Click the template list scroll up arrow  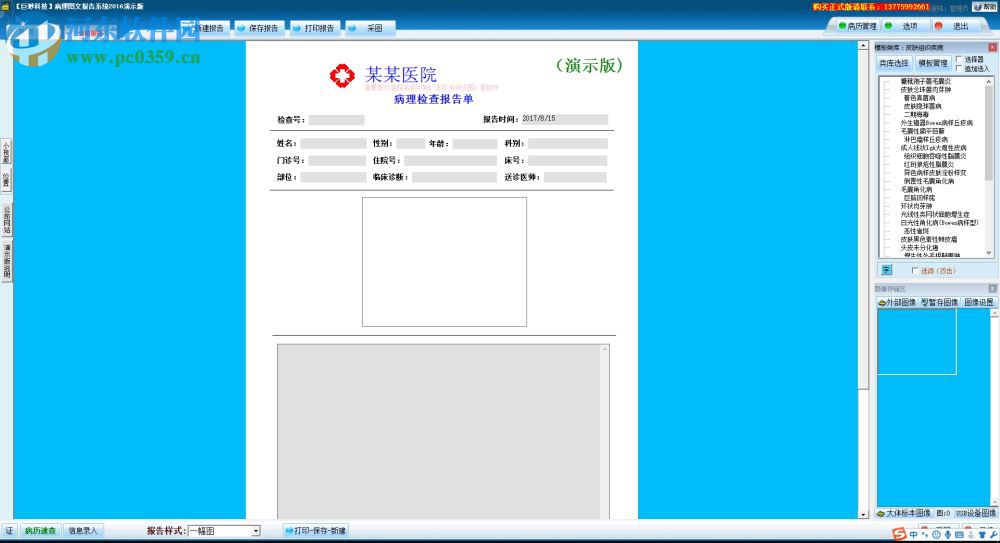point(989,82)
